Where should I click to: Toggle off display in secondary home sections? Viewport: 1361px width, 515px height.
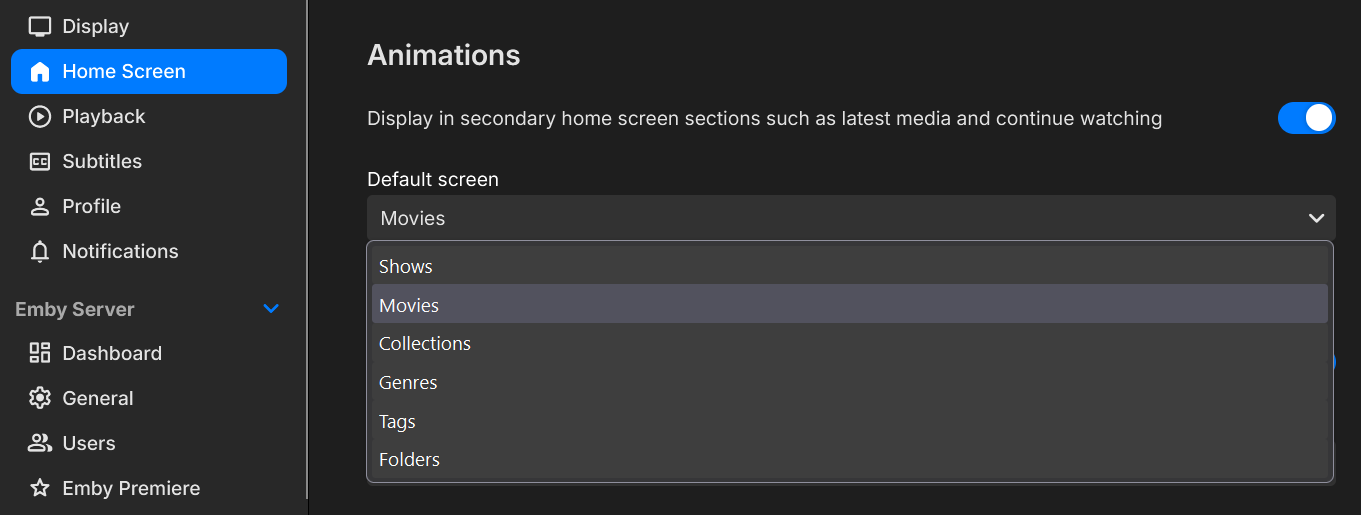point(1306,118)
